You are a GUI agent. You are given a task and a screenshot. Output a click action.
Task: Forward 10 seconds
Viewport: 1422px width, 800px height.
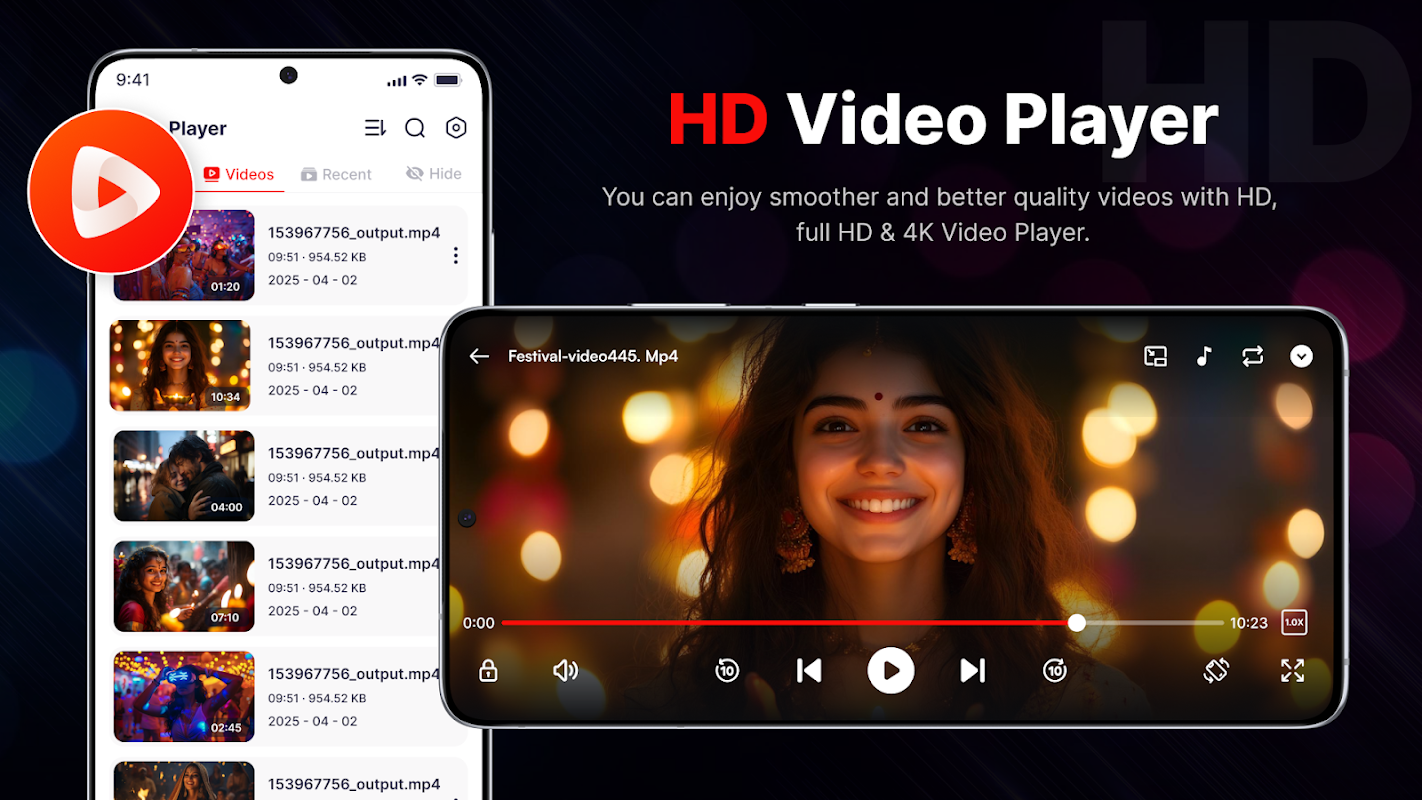(x=1055, y=670)
